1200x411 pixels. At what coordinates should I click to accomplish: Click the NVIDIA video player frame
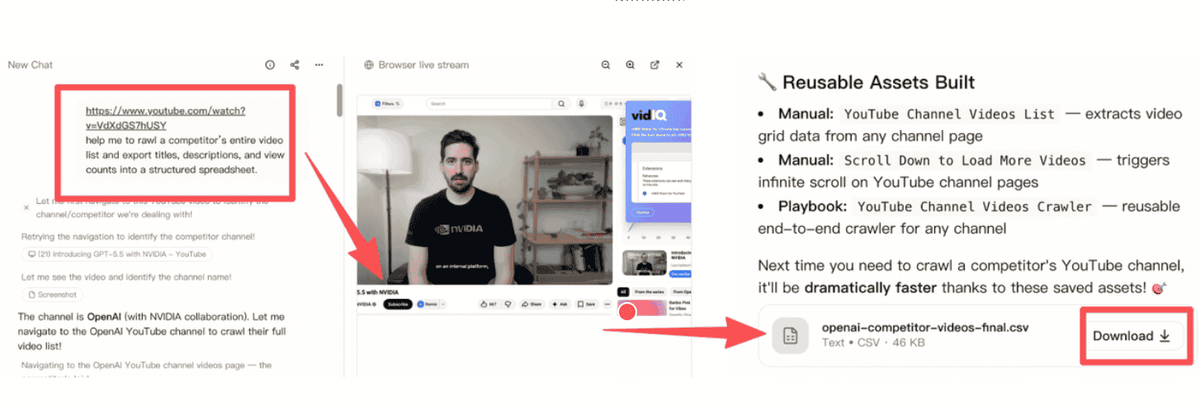click(x=484, y=200)
